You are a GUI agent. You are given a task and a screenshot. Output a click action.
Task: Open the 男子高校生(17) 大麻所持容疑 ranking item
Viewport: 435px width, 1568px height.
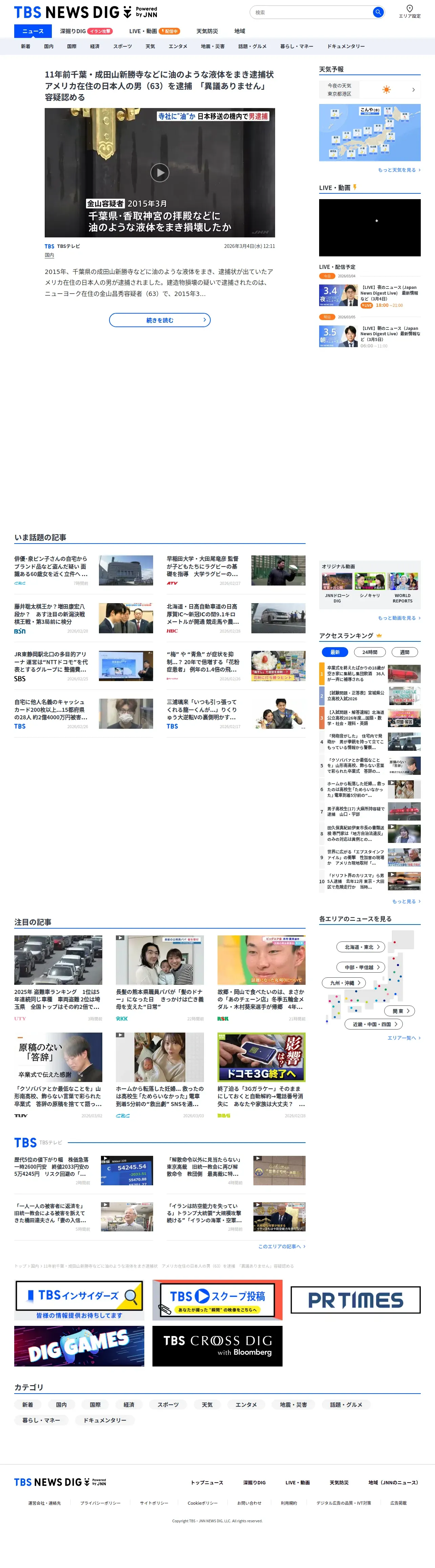click(370, 811)
